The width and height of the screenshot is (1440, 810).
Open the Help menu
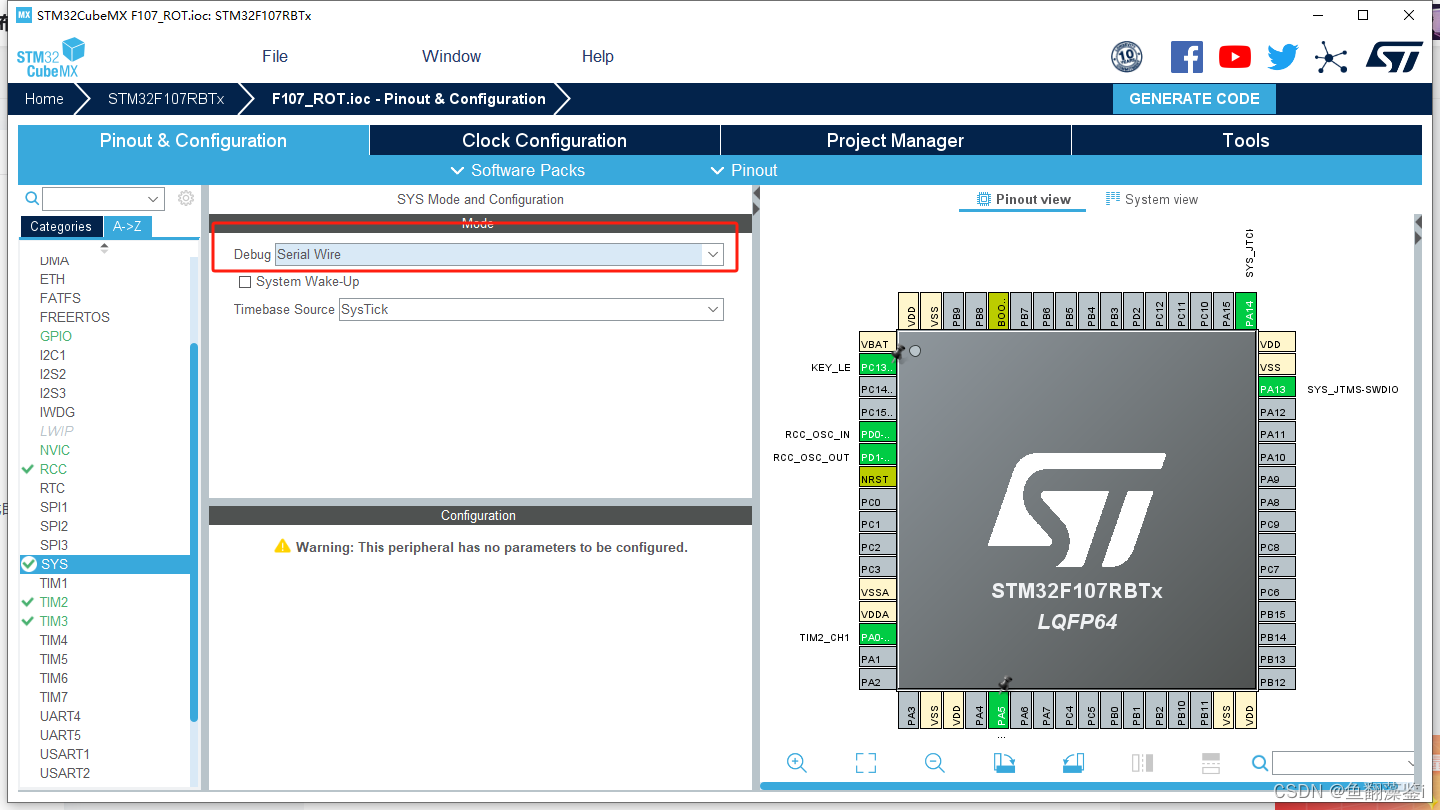click(x=598, y=56)
